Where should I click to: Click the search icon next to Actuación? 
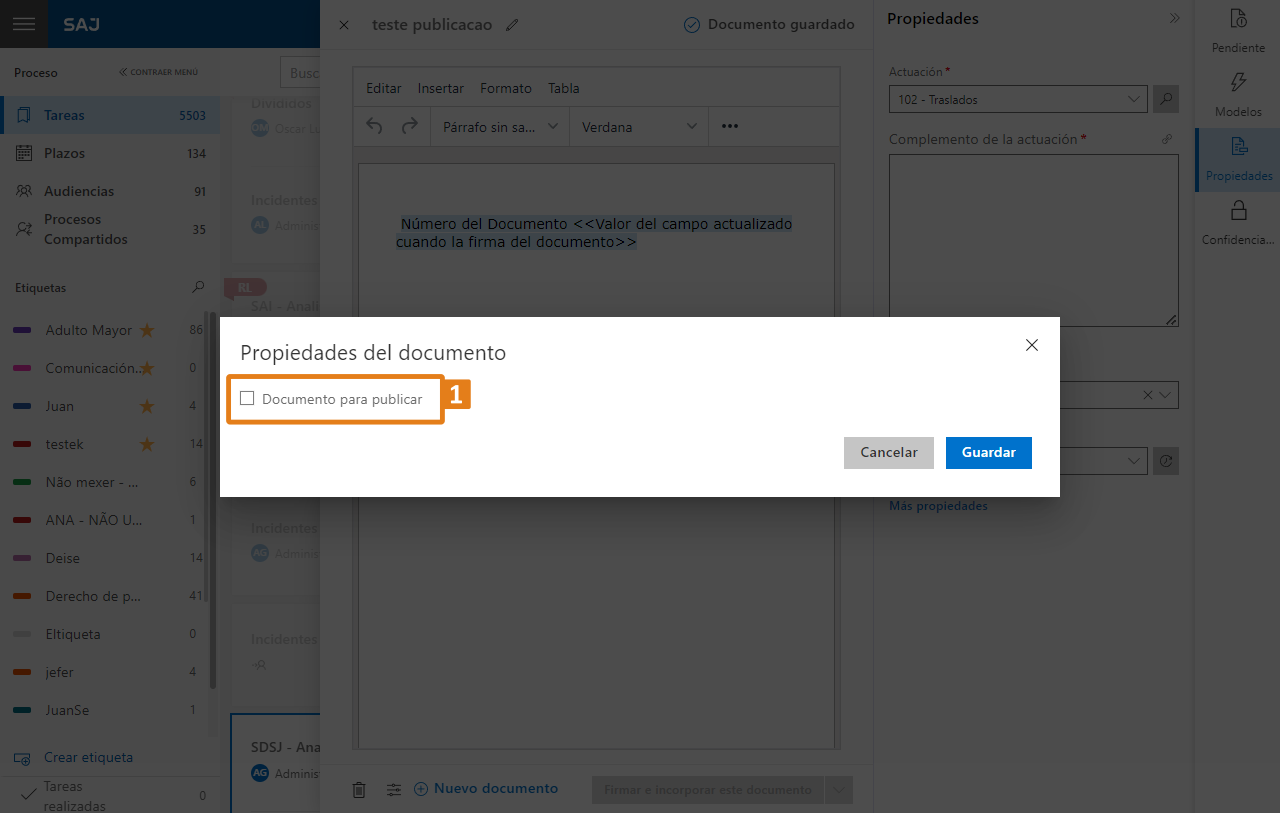click(x=1166, y=99)
